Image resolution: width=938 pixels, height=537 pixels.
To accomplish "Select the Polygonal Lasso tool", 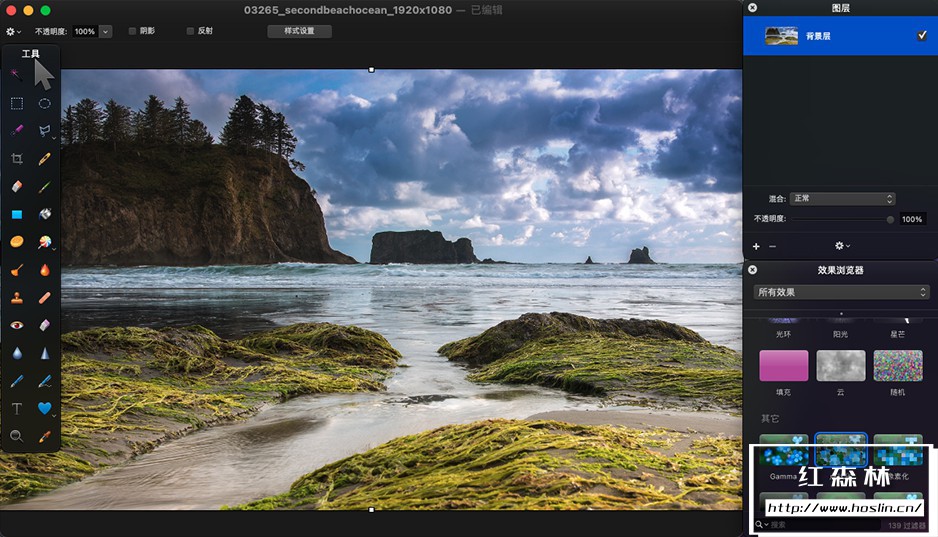I will (x=44, y=130).
